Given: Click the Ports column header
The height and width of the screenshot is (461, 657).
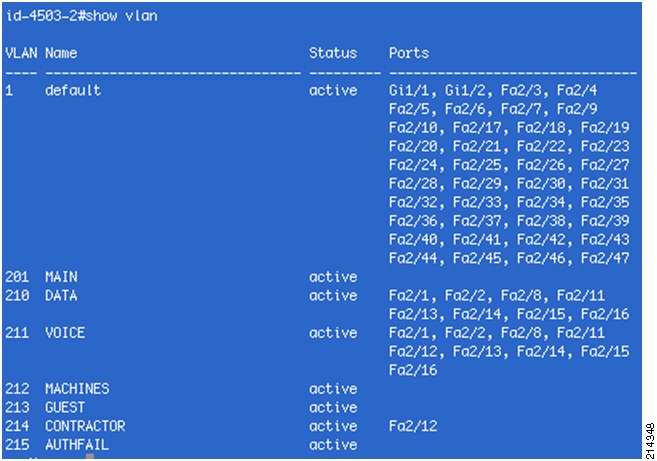Looking at the screenshot, I should click(409, 53).
